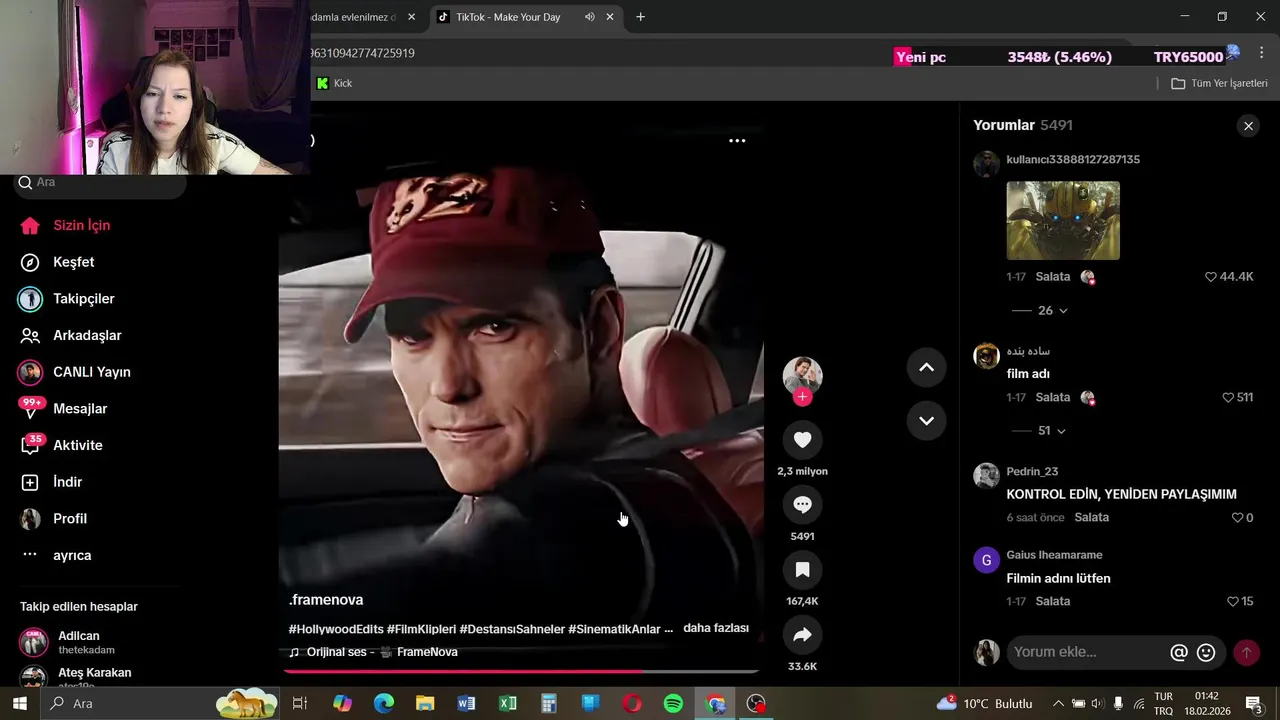Screen dimensions: 1280x720
Task: Open Windows notification center
Action: (1254, 704)
